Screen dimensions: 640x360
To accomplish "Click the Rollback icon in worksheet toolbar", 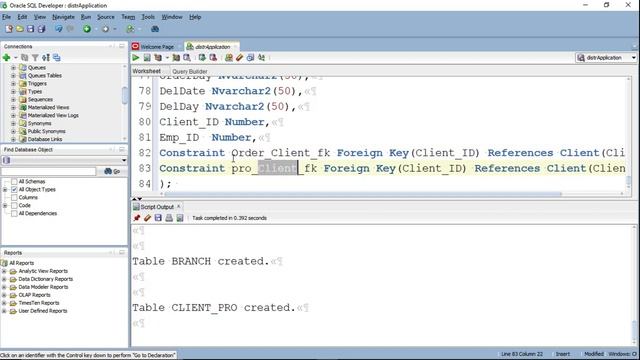I will pyautogui.click(x=213, y=58).
